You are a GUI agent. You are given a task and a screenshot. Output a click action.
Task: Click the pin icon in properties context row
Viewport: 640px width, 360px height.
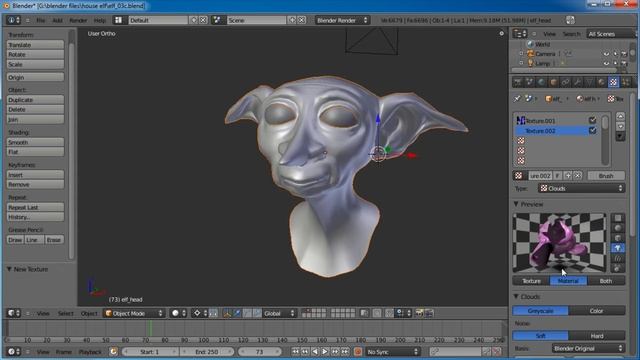(x=517, y=99)
